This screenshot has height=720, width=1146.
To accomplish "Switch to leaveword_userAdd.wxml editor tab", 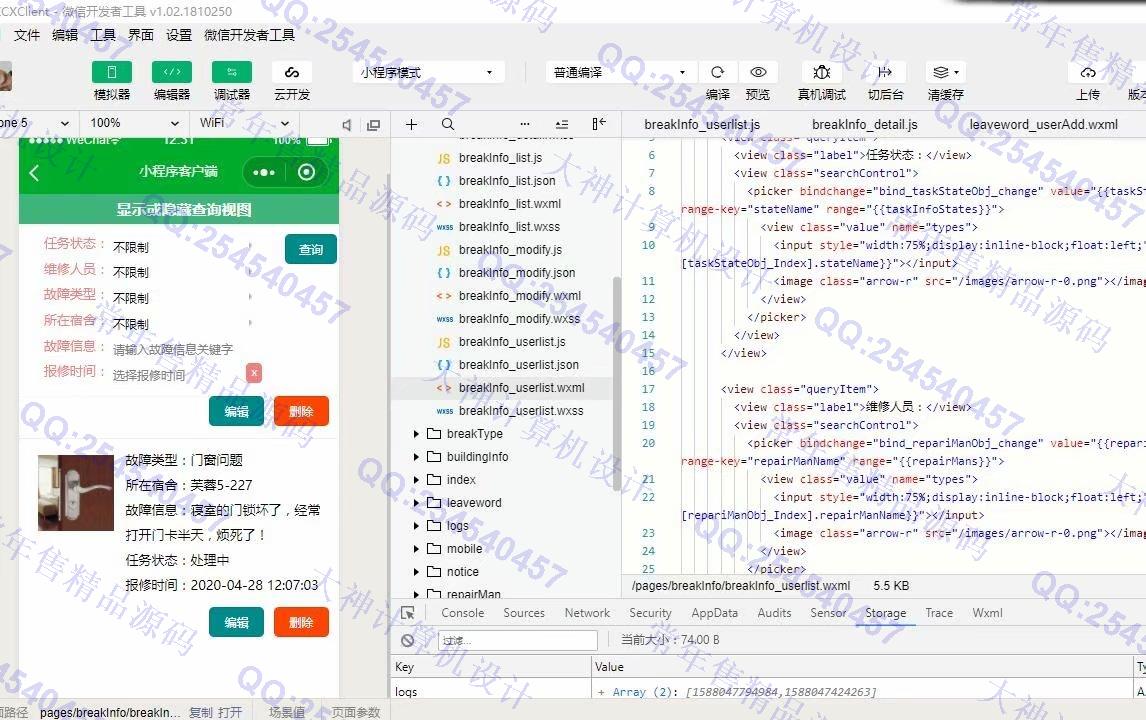I will click(1044, 124).
